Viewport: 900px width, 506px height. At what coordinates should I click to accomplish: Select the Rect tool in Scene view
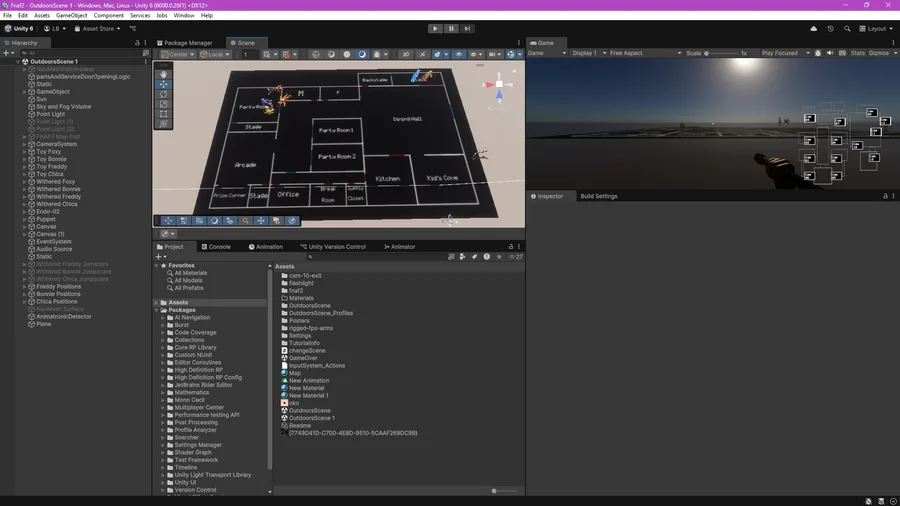[164, 114]
